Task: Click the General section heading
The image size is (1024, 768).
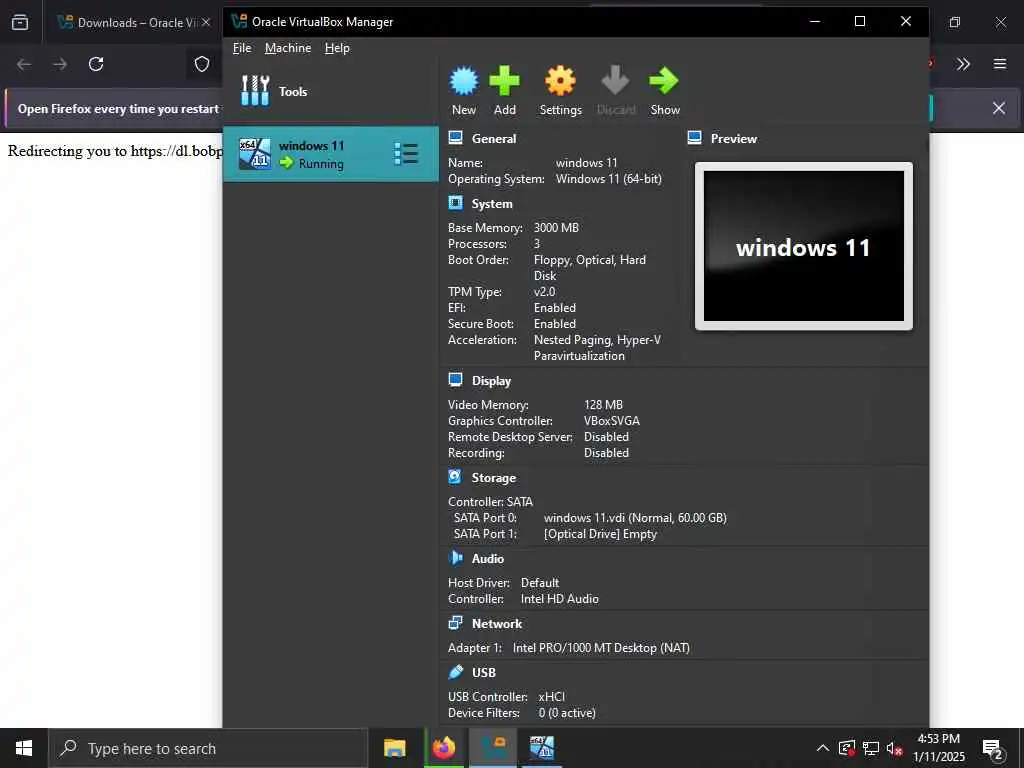Action: (x=494, y=138)
